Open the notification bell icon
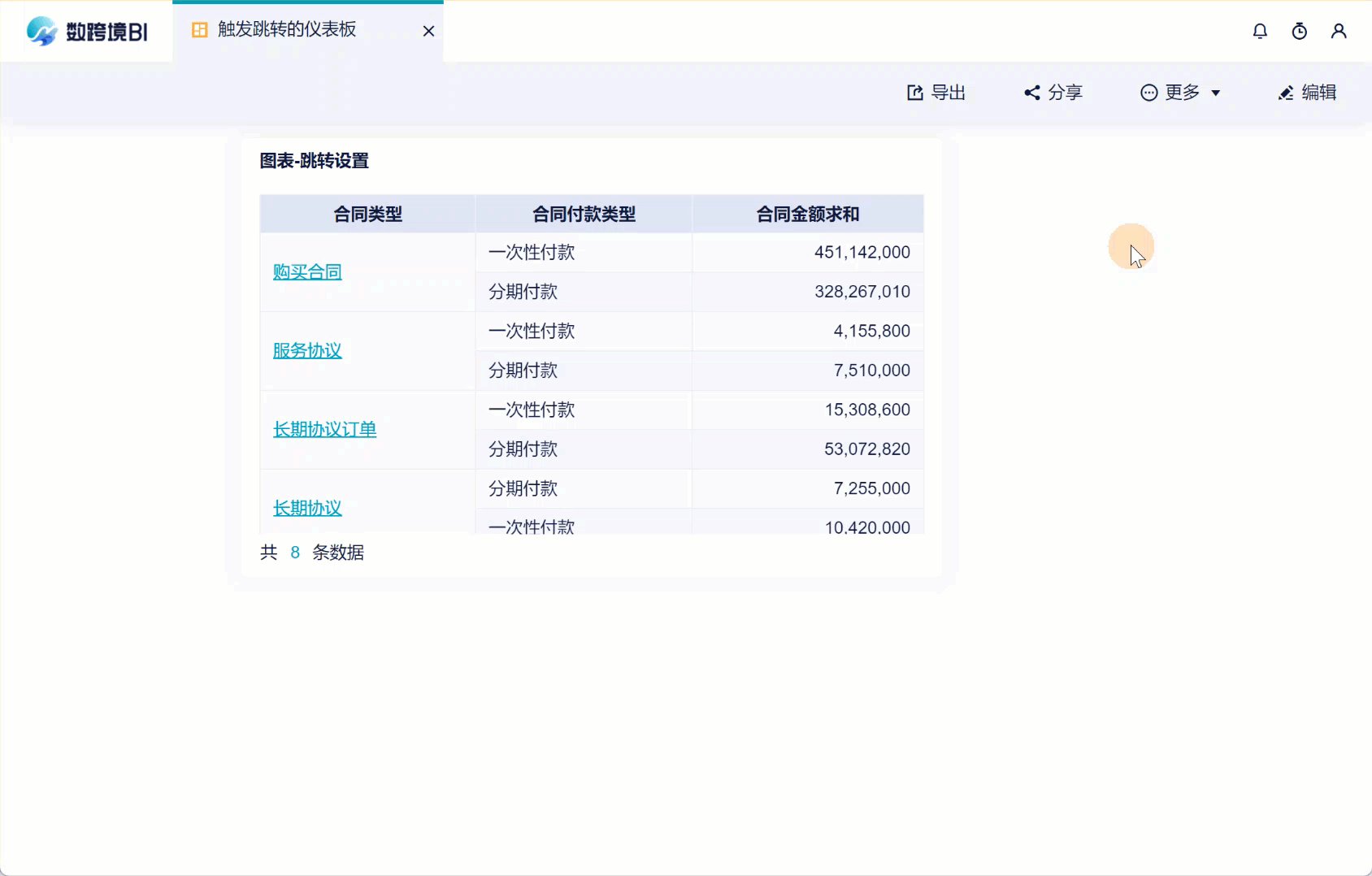The height and width of the screenshot is (876, 1372). tap(1259, 31)
